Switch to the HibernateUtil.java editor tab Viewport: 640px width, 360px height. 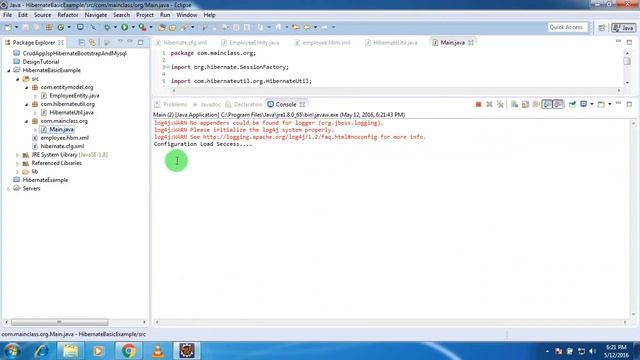pyautogui.click(x=391, y=42)
